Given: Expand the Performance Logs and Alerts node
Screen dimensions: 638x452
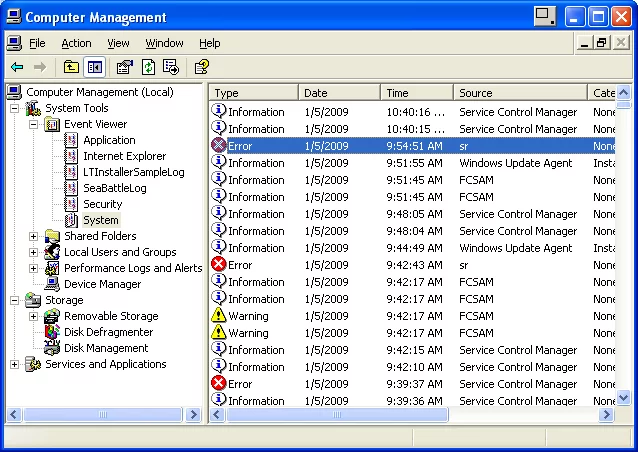Looking at the screenshot, I should [33, 269].
